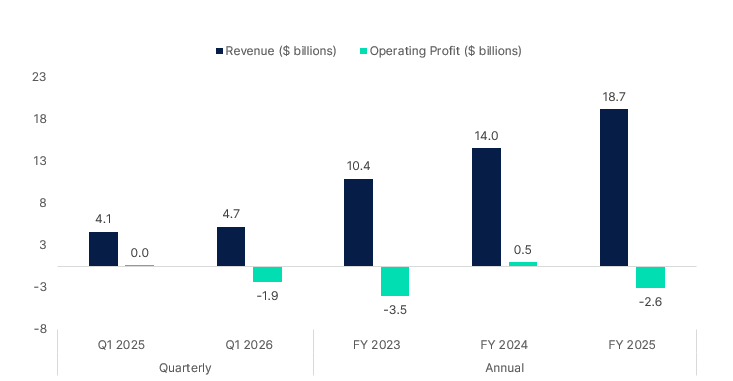Select the 'Operating Profit ($ billions)' legend label
The height and width of the screenshot is (381, 733).
tap(446, 51)
